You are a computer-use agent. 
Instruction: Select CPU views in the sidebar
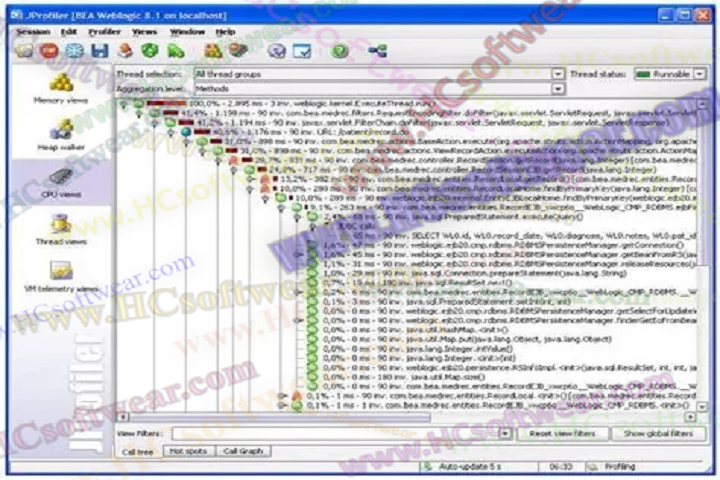click(61, 183)
